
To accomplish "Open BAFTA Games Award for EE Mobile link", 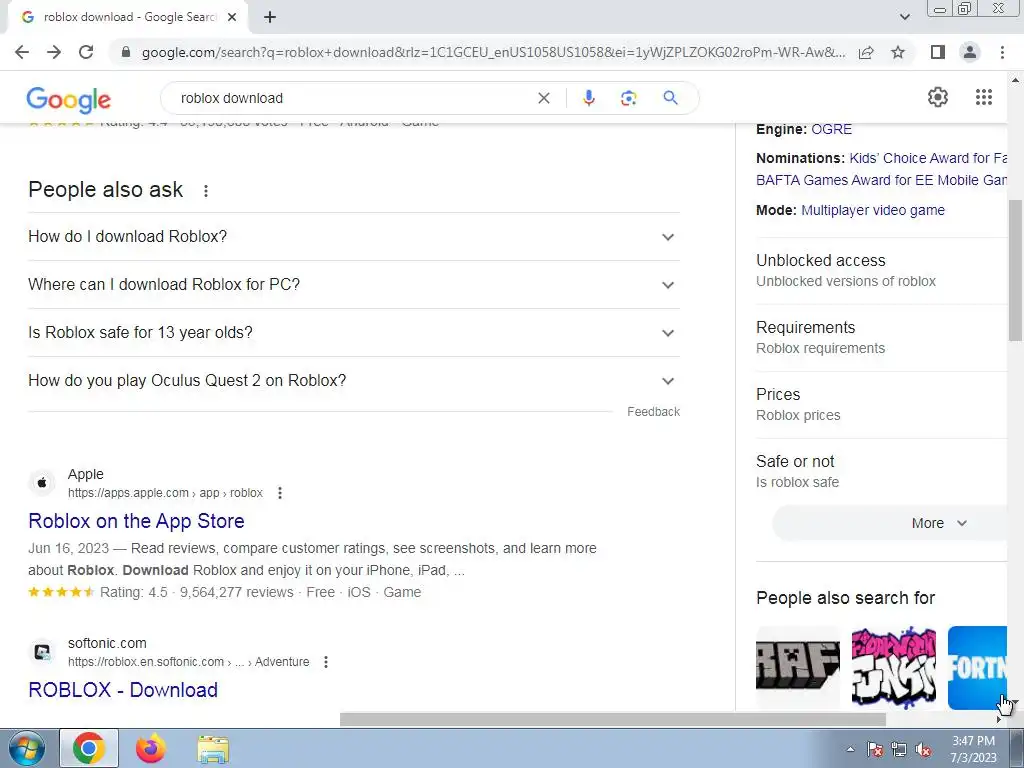I will tap(882, 180).
